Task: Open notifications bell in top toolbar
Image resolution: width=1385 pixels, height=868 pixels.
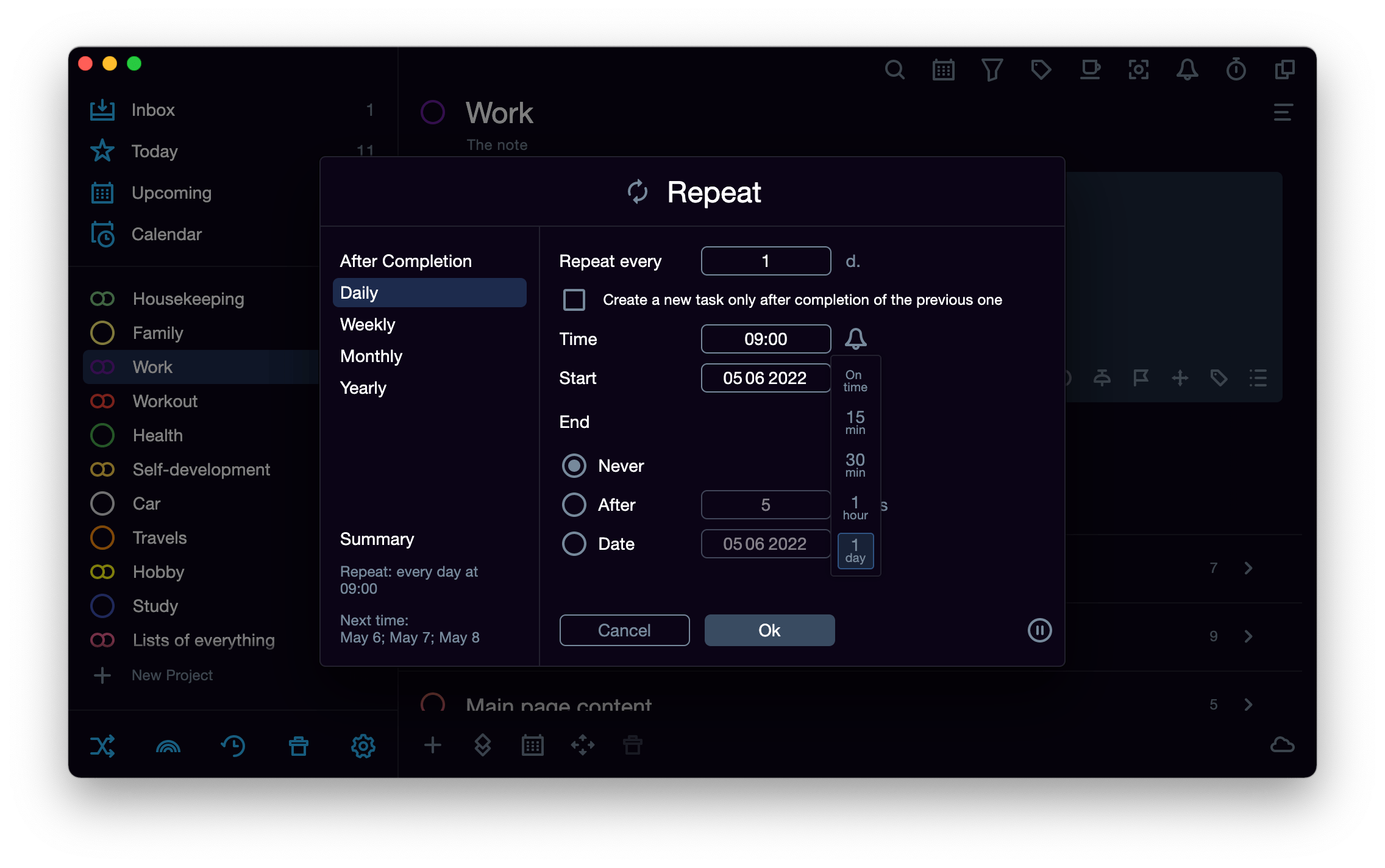Action: [1187, 69]
